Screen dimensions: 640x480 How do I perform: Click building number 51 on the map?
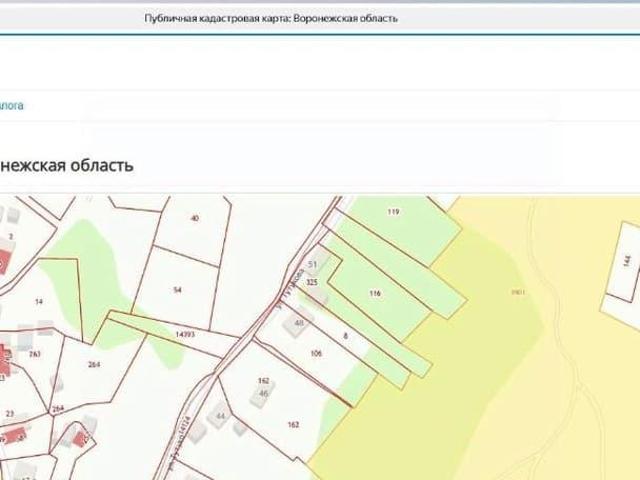tap(313, 264)
